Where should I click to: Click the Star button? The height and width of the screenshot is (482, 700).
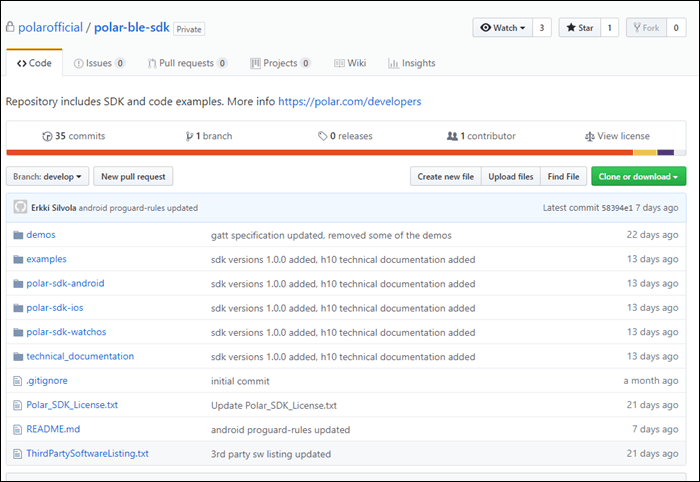tap(579, 28)
